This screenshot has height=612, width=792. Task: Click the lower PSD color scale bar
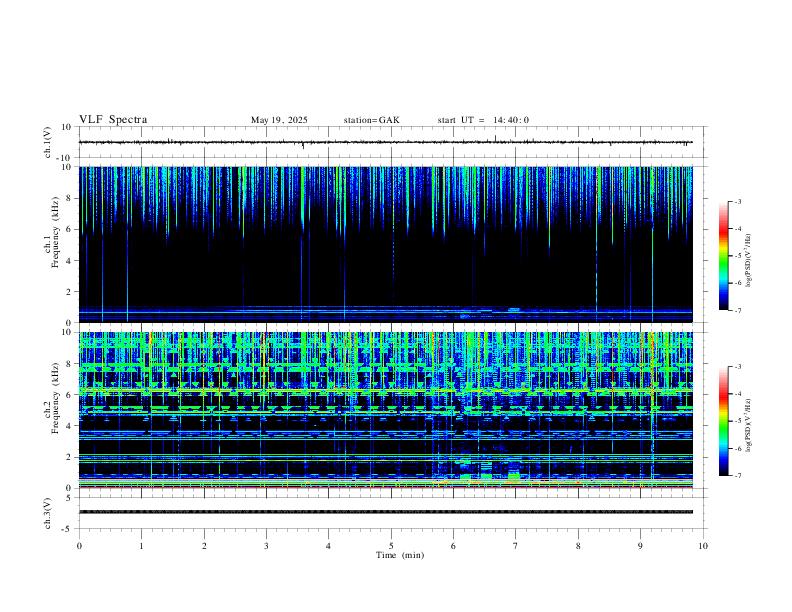pyautogui.click(x=723, y=421)
